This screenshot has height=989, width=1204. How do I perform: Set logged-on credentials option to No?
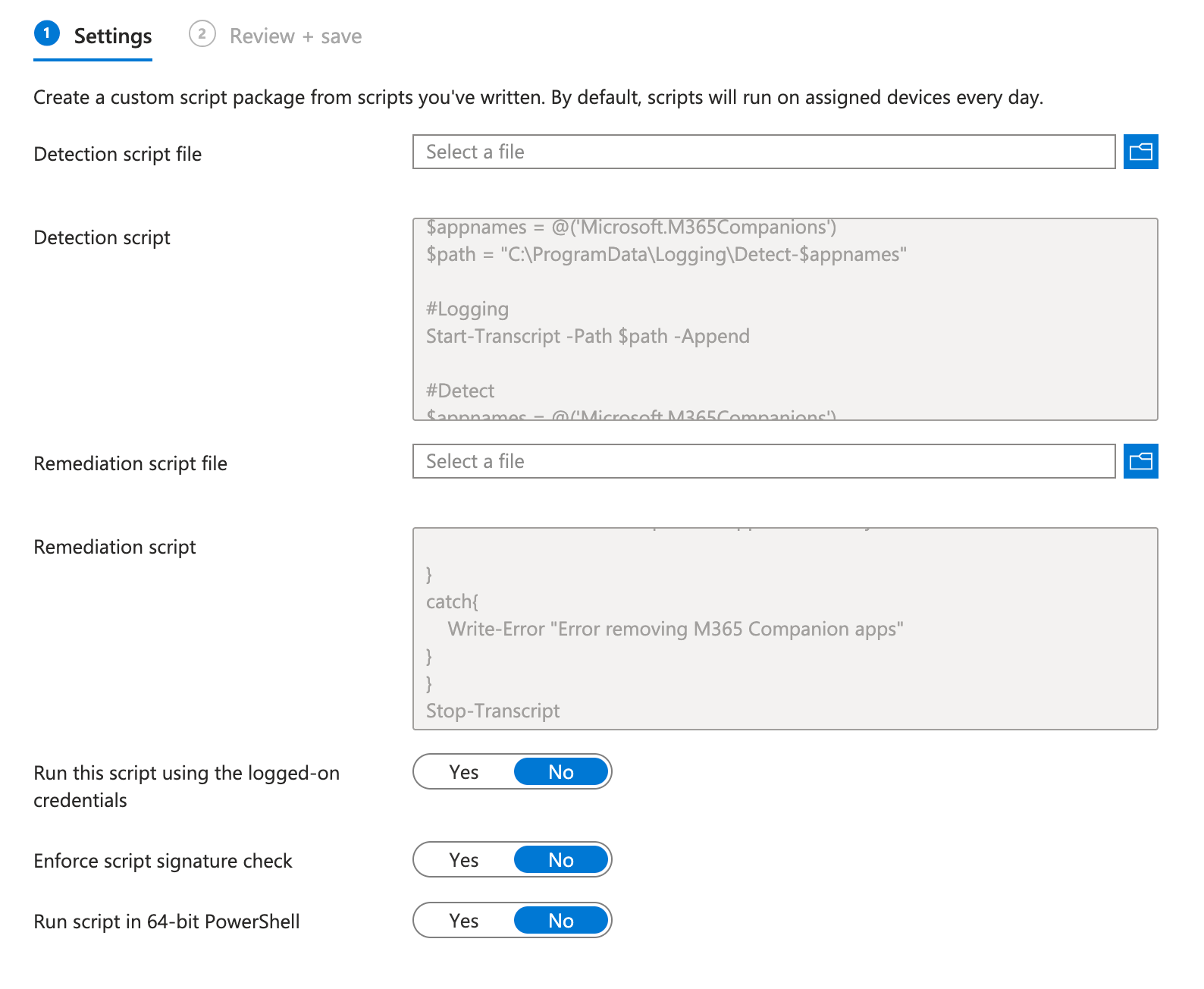coord(561,772)
